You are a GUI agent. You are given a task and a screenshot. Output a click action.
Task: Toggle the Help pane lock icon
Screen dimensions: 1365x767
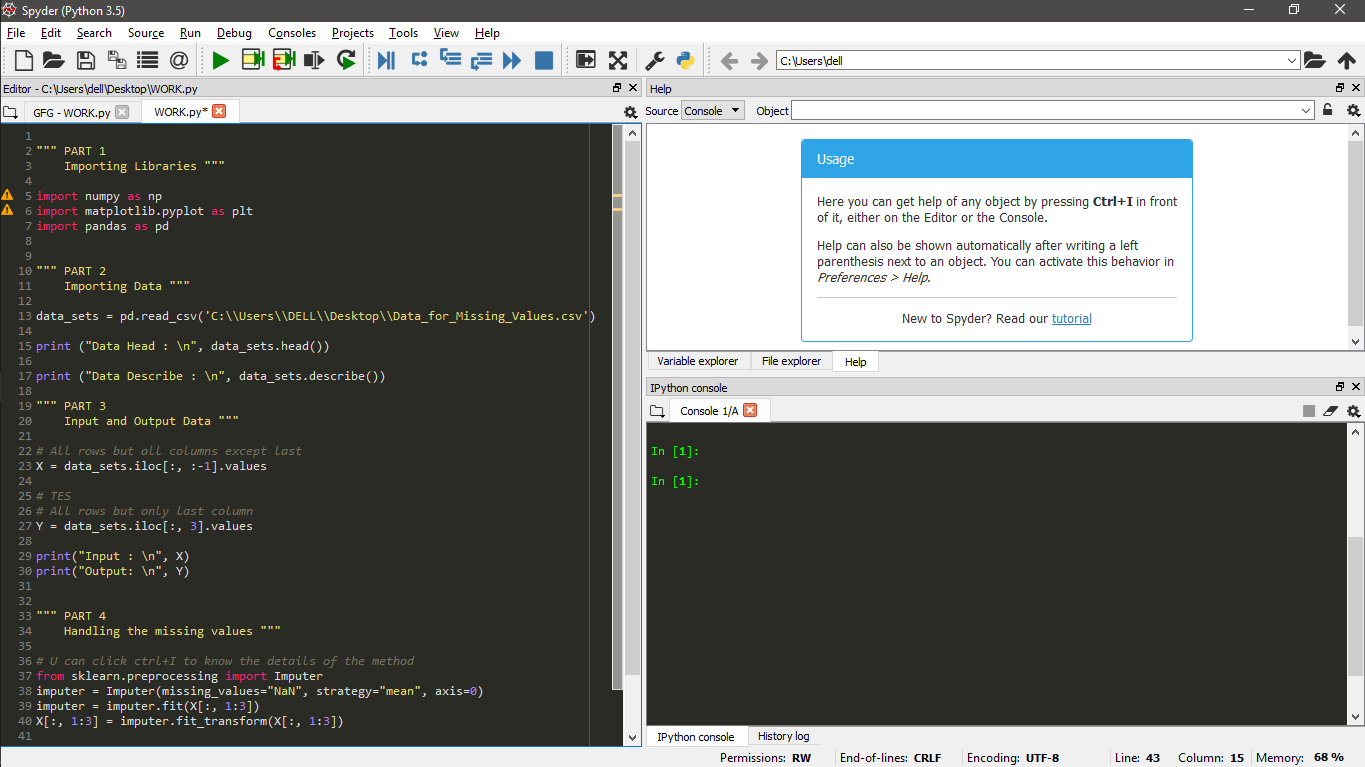tap(1328, 110)
